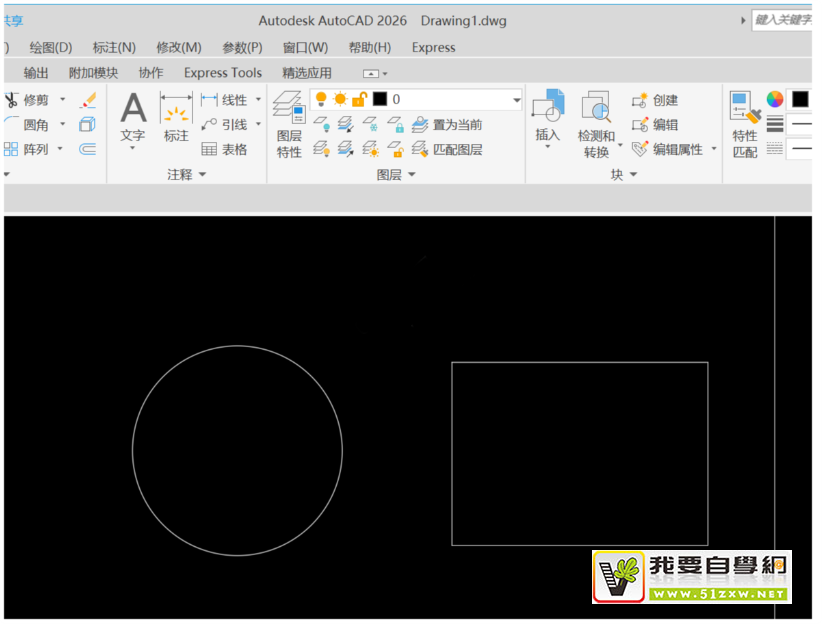Viewport: 822px width, 624px height.
Task: Click the erase icon beside 修剪
Action: 88,100
